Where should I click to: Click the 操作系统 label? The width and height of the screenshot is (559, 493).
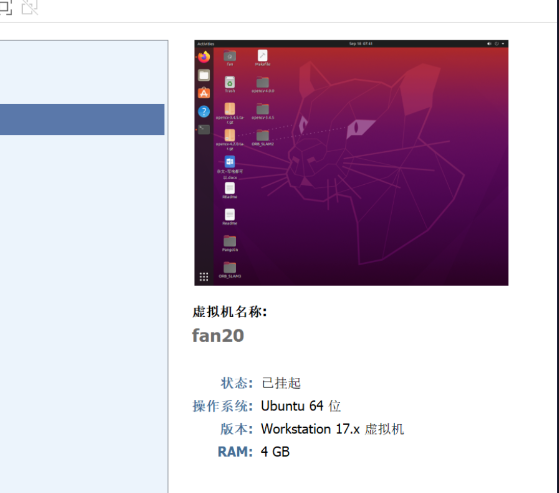coord(222,406)
